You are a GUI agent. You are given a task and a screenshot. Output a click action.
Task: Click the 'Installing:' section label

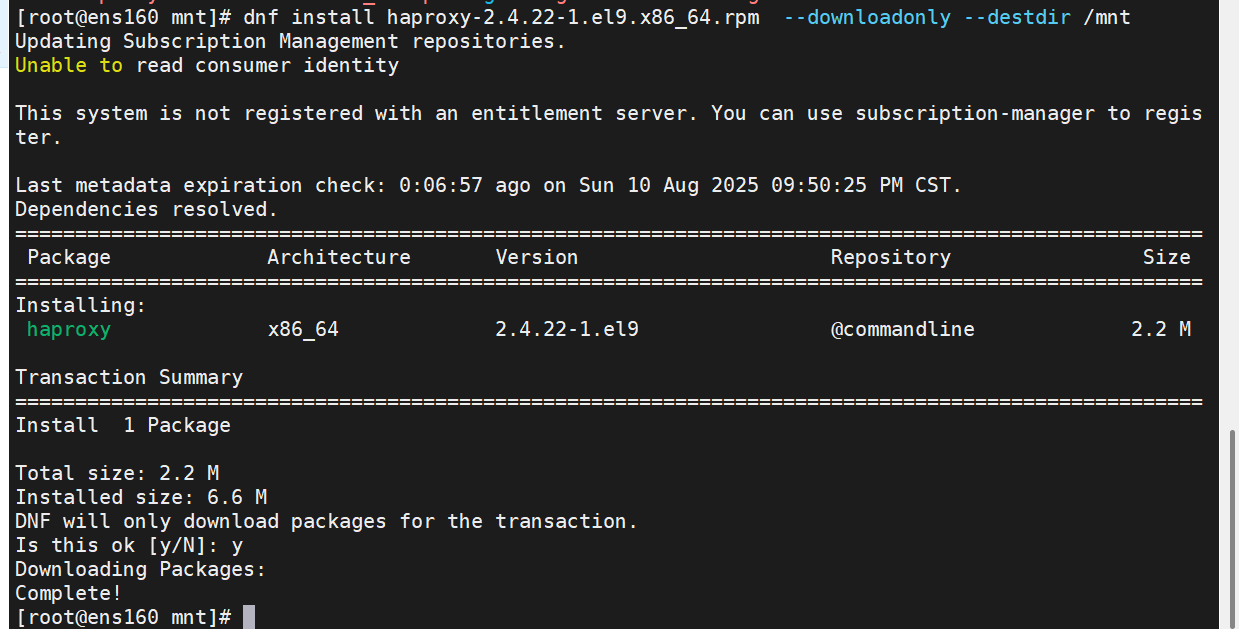tap(81, 305)
